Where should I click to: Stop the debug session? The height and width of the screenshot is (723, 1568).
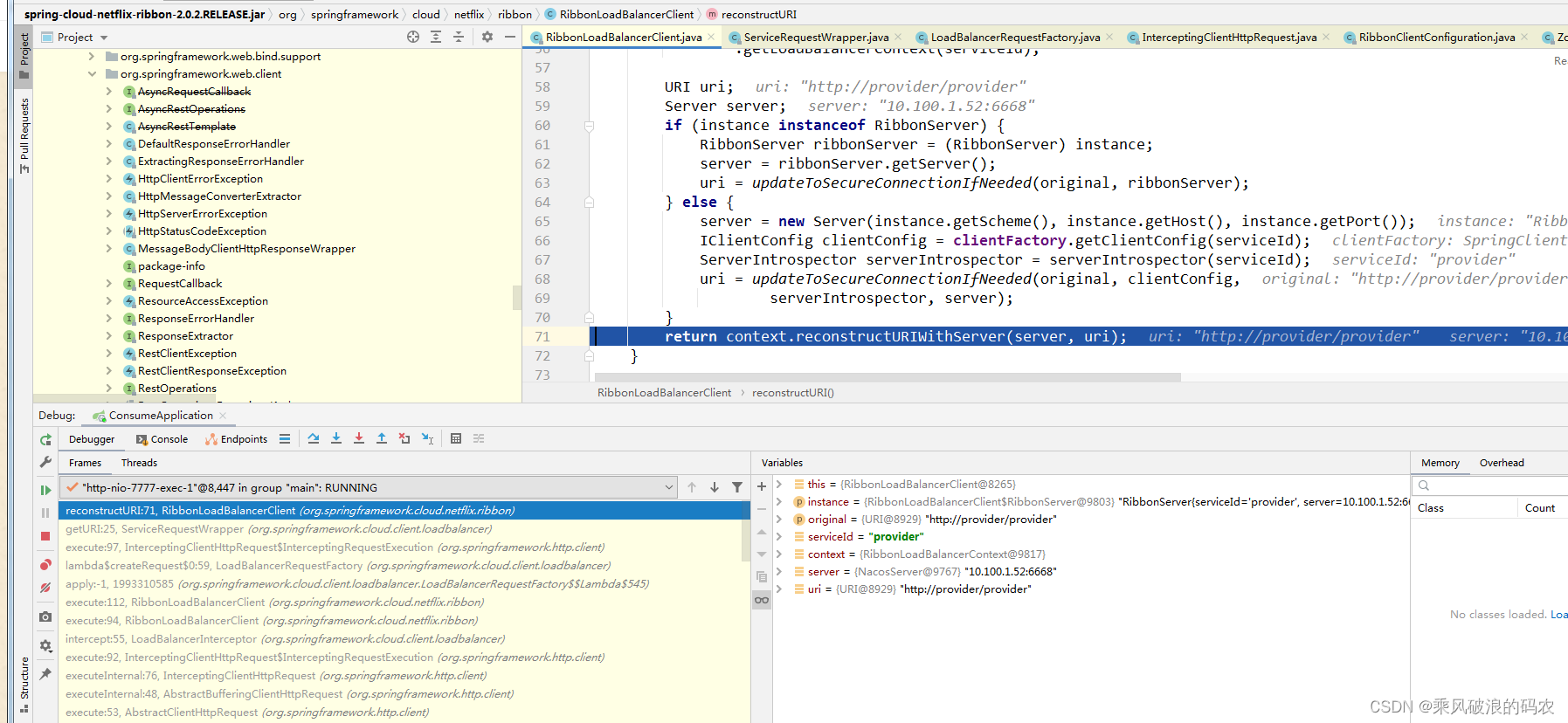point(45,536)
